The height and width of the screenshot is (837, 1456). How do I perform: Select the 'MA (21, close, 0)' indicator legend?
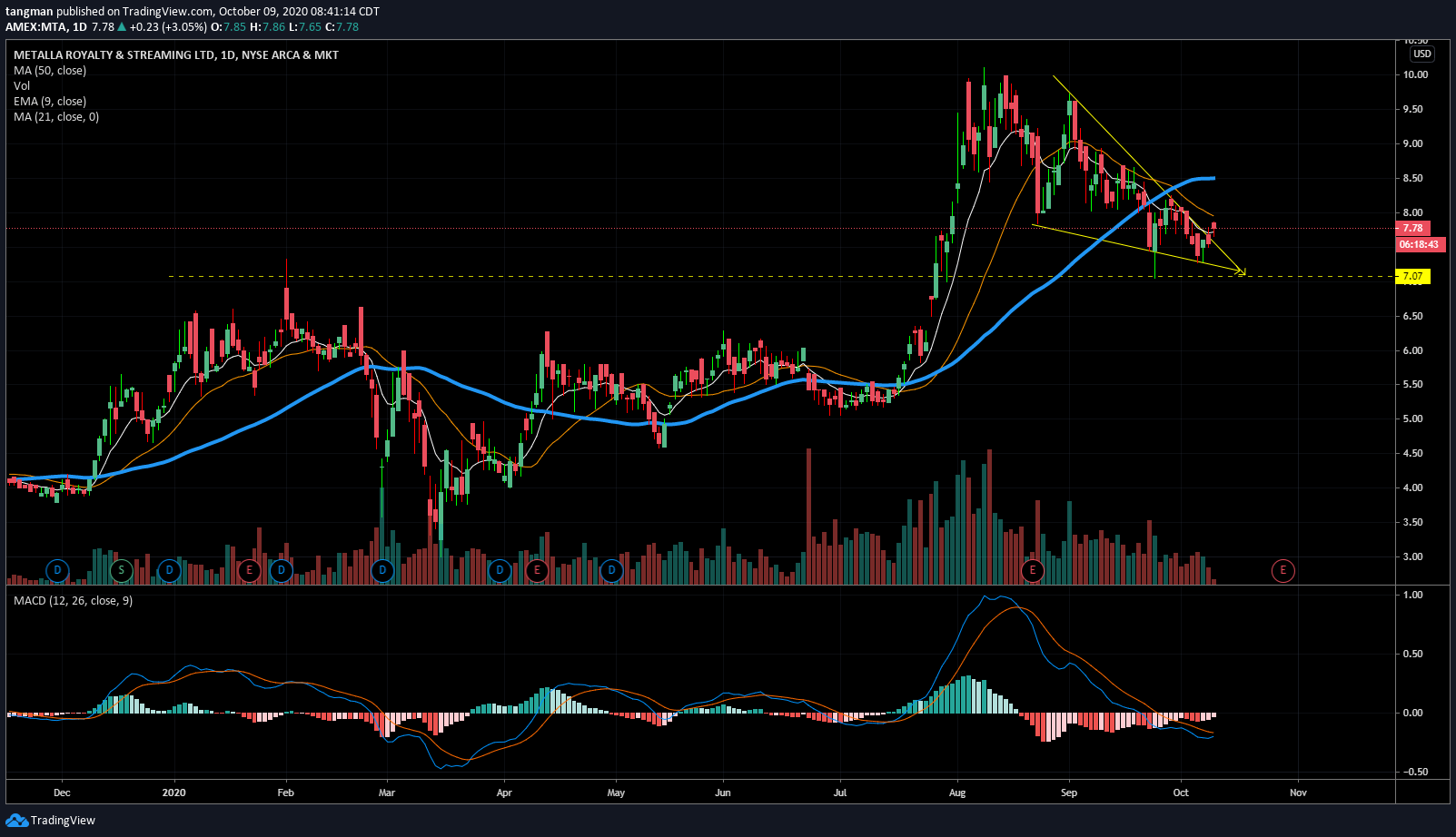tap(56, 117)
